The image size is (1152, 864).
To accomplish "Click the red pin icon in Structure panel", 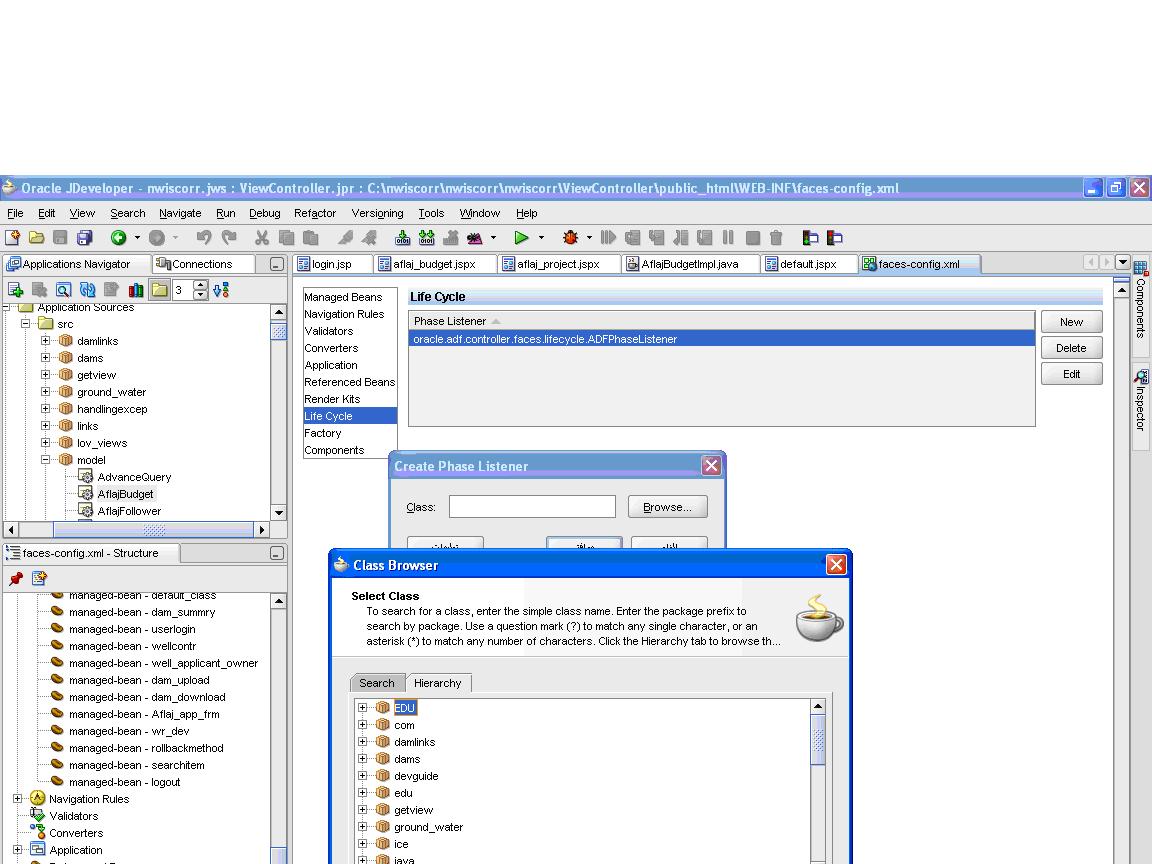I will tap(16, 578).
